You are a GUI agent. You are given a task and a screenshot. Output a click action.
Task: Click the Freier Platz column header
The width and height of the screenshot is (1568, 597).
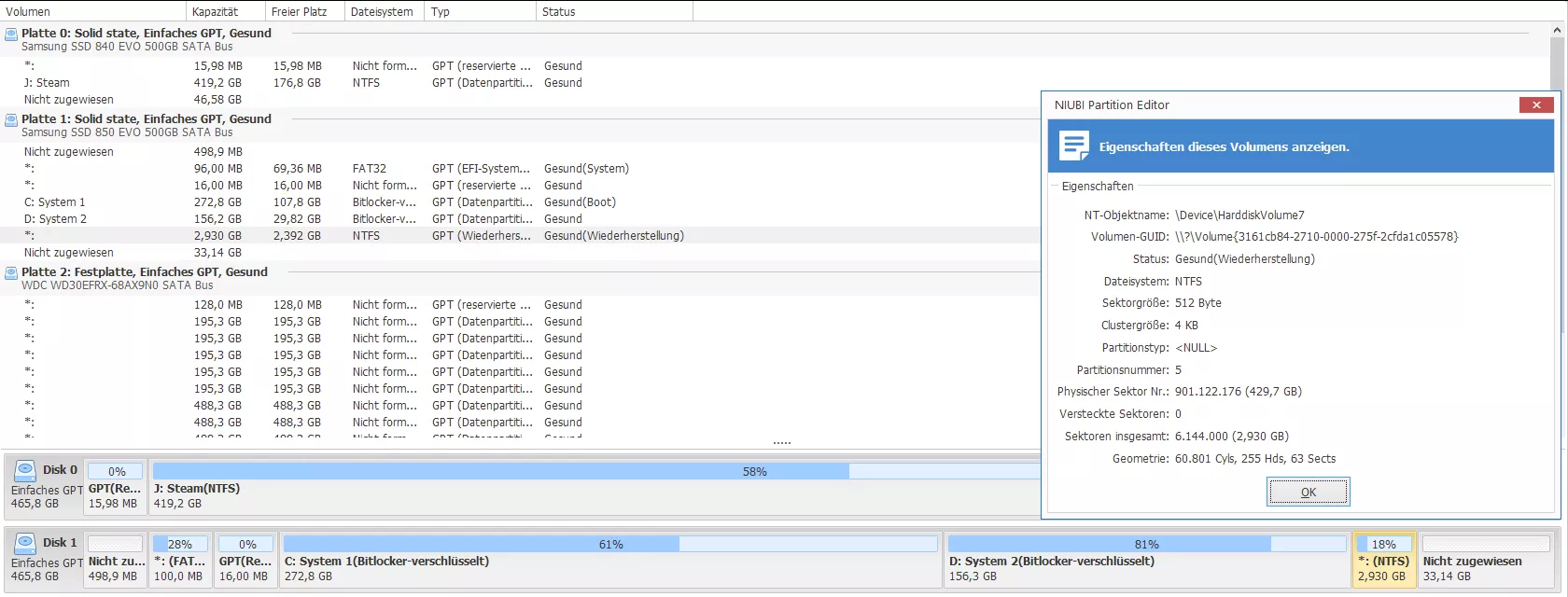click(x=299, y=12)
